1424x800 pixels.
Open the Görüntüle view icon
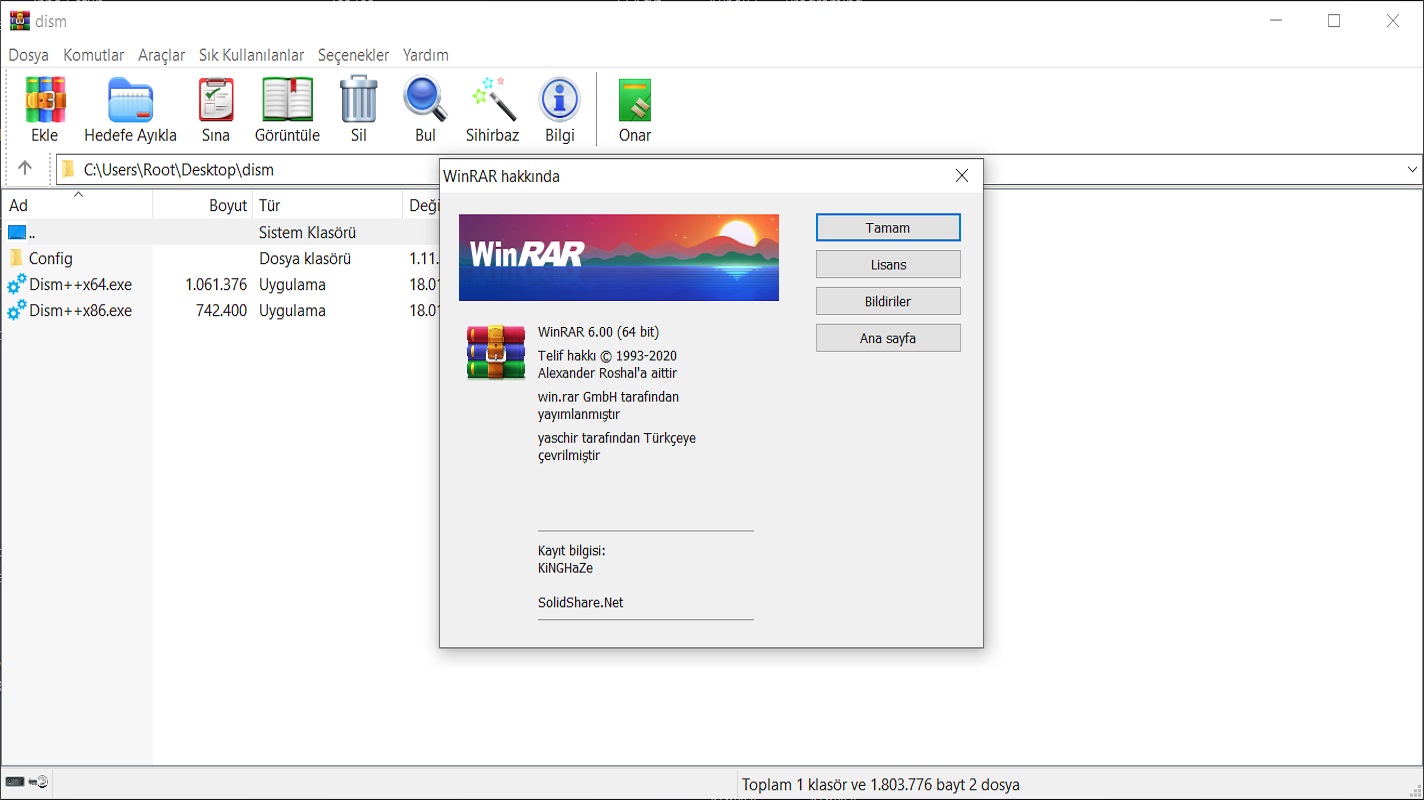287,102
